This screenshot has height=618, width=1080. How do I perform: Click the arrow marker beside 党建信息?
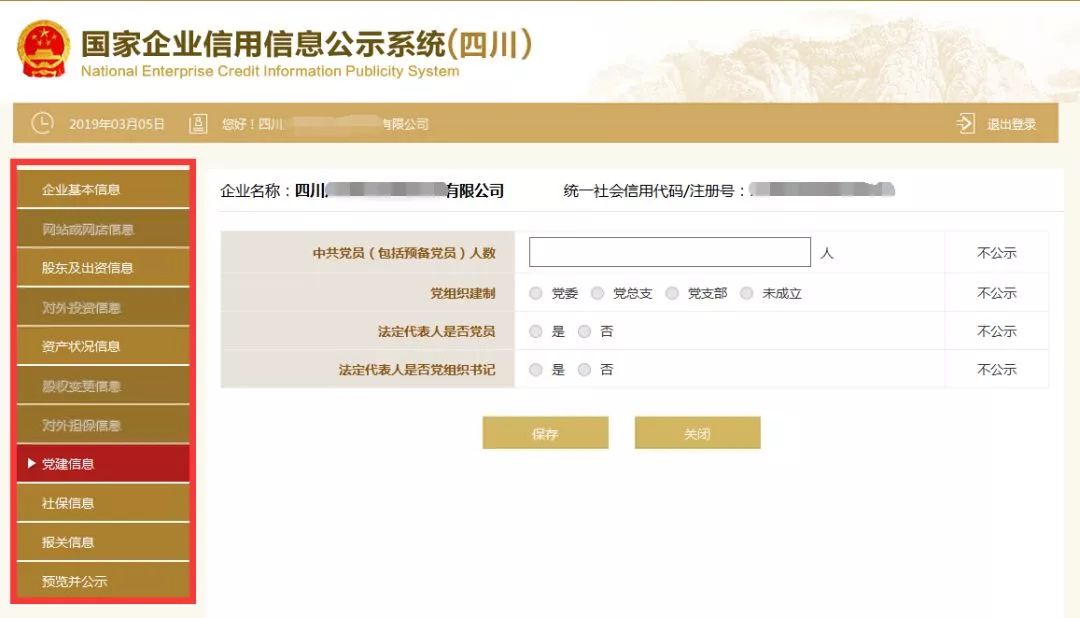[31, 464]
